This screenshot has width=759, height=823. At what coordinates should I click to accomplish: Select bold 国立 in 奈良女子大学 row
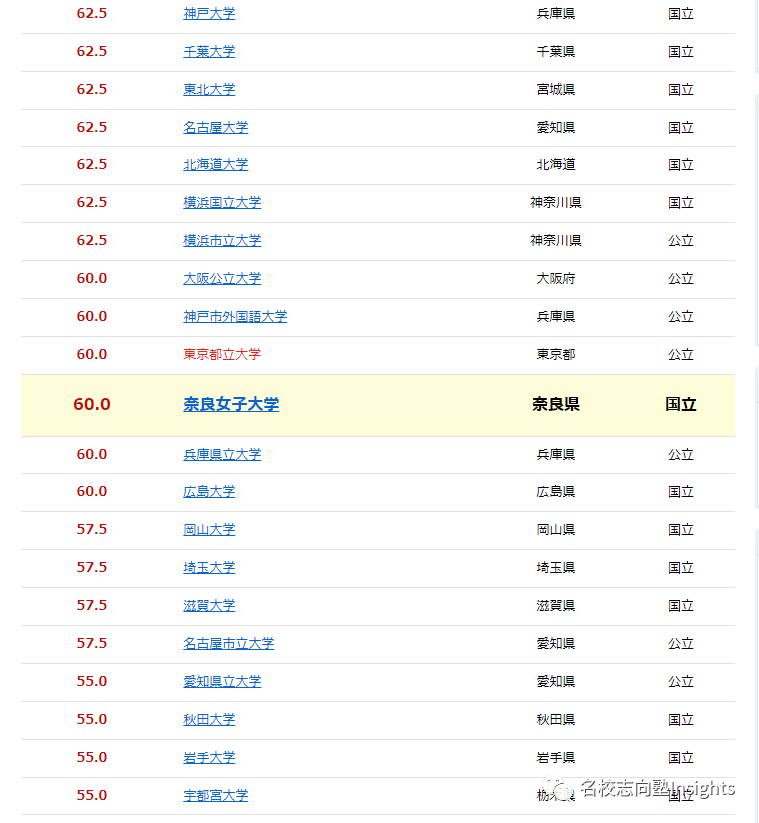[x=681, y=404]
